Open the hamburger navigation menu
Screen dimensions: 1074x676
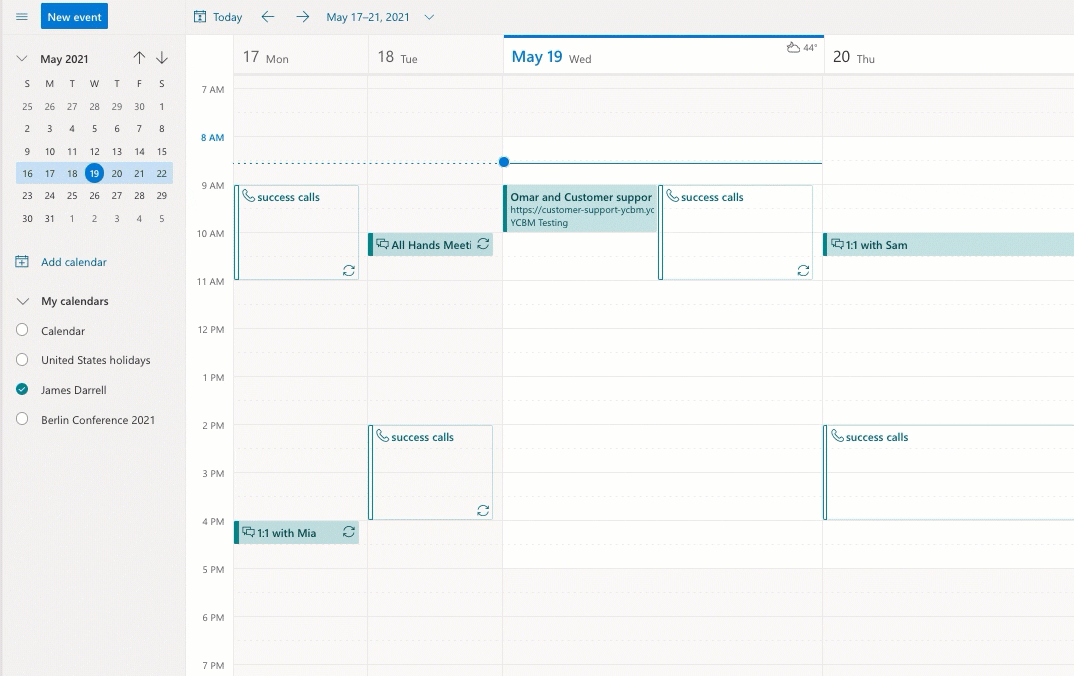point(21,17)
